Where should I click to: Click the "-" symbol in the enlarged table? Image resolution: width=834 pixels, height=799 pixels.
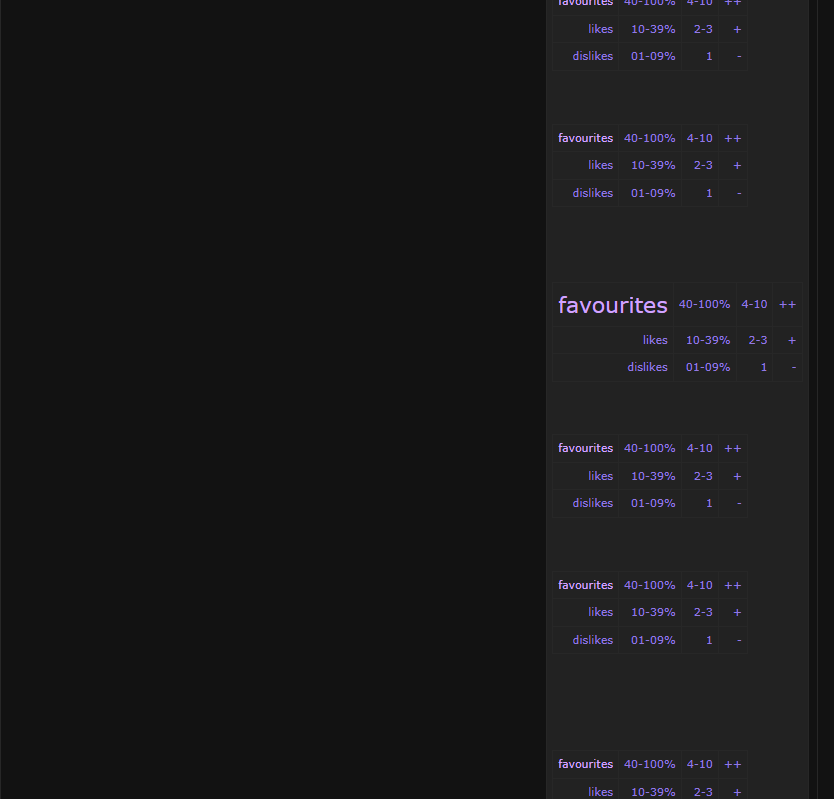click(794, 367)
